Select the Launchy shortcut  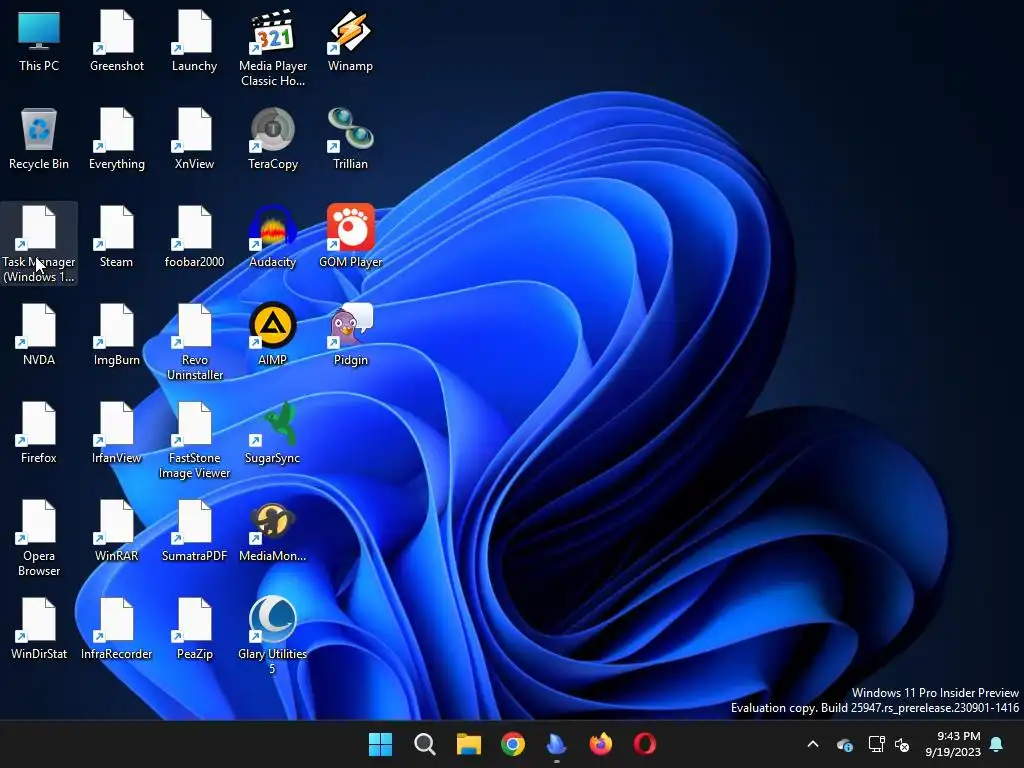pos(195,40)
